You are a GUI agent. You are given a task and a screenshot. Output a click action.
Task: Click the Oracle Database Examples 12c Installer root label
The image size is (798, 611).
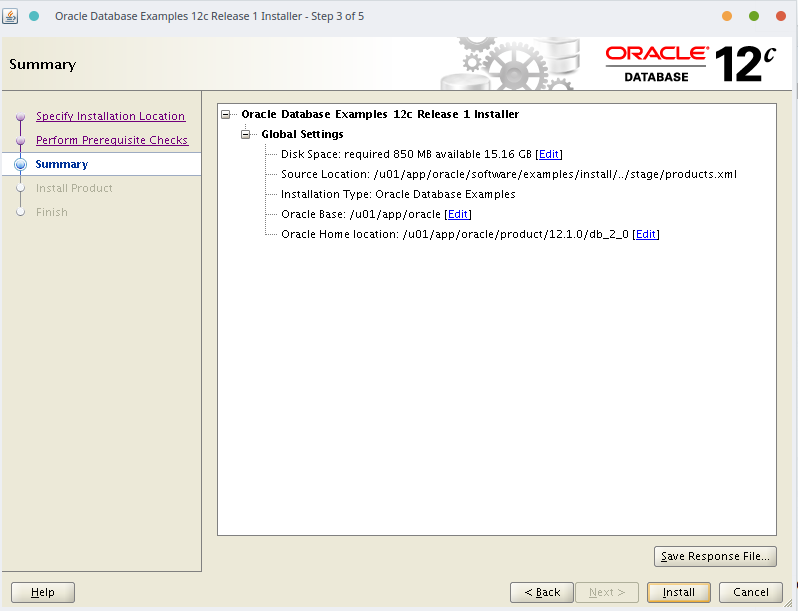coord(380,114)
